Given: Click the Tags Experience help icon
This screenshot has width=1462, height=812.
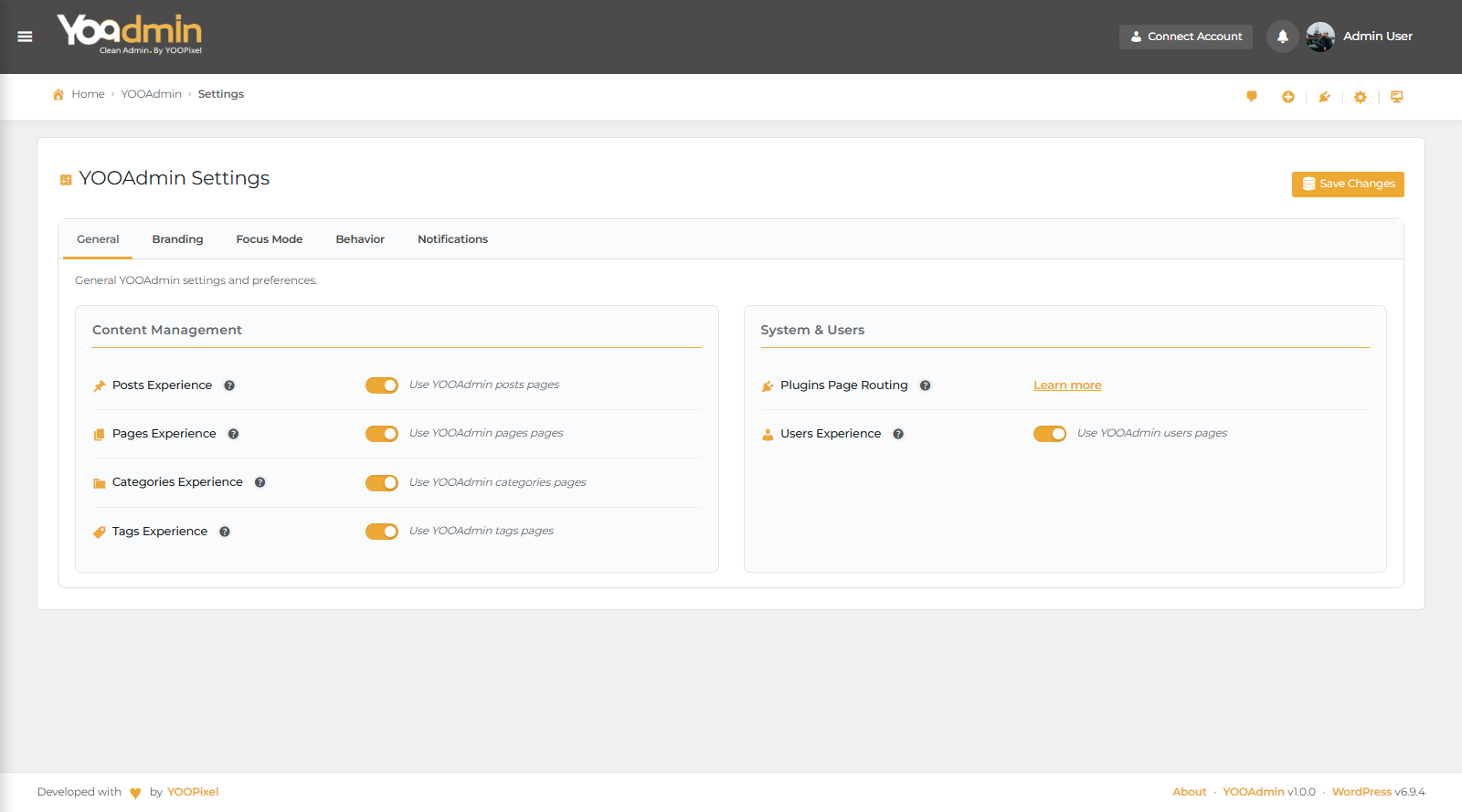Looking at the screenshot, I should click(225, 532).
